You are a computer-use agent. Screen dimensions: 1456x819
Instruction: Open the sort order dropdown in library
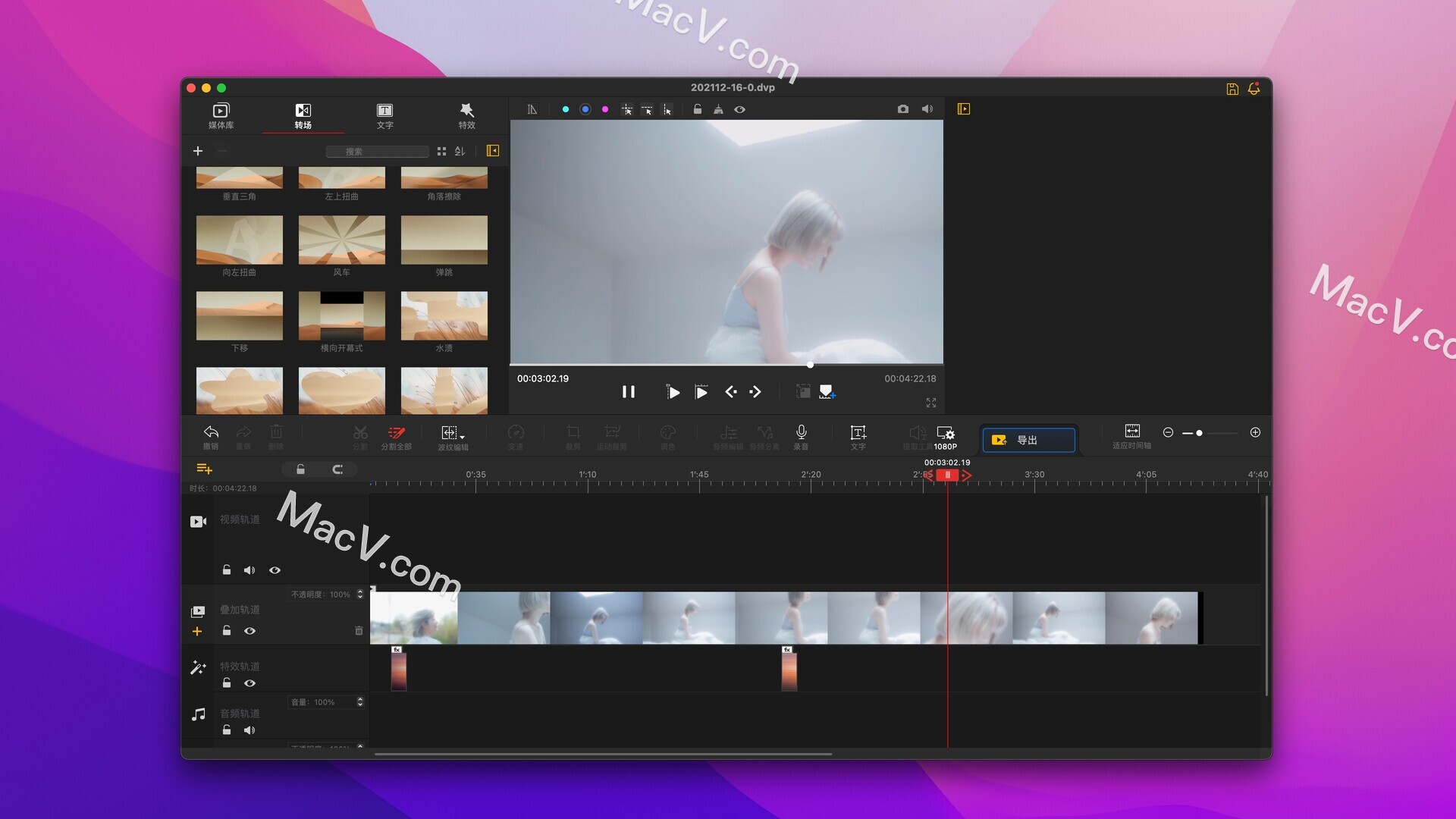click(460, 152)
